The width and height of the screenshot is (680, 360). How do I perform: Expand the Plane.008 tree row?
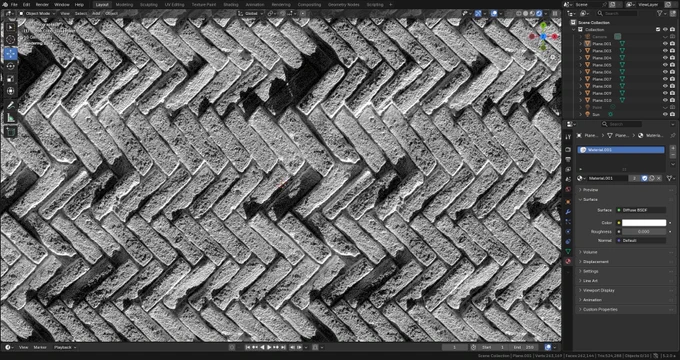click(x=581, y=86)
